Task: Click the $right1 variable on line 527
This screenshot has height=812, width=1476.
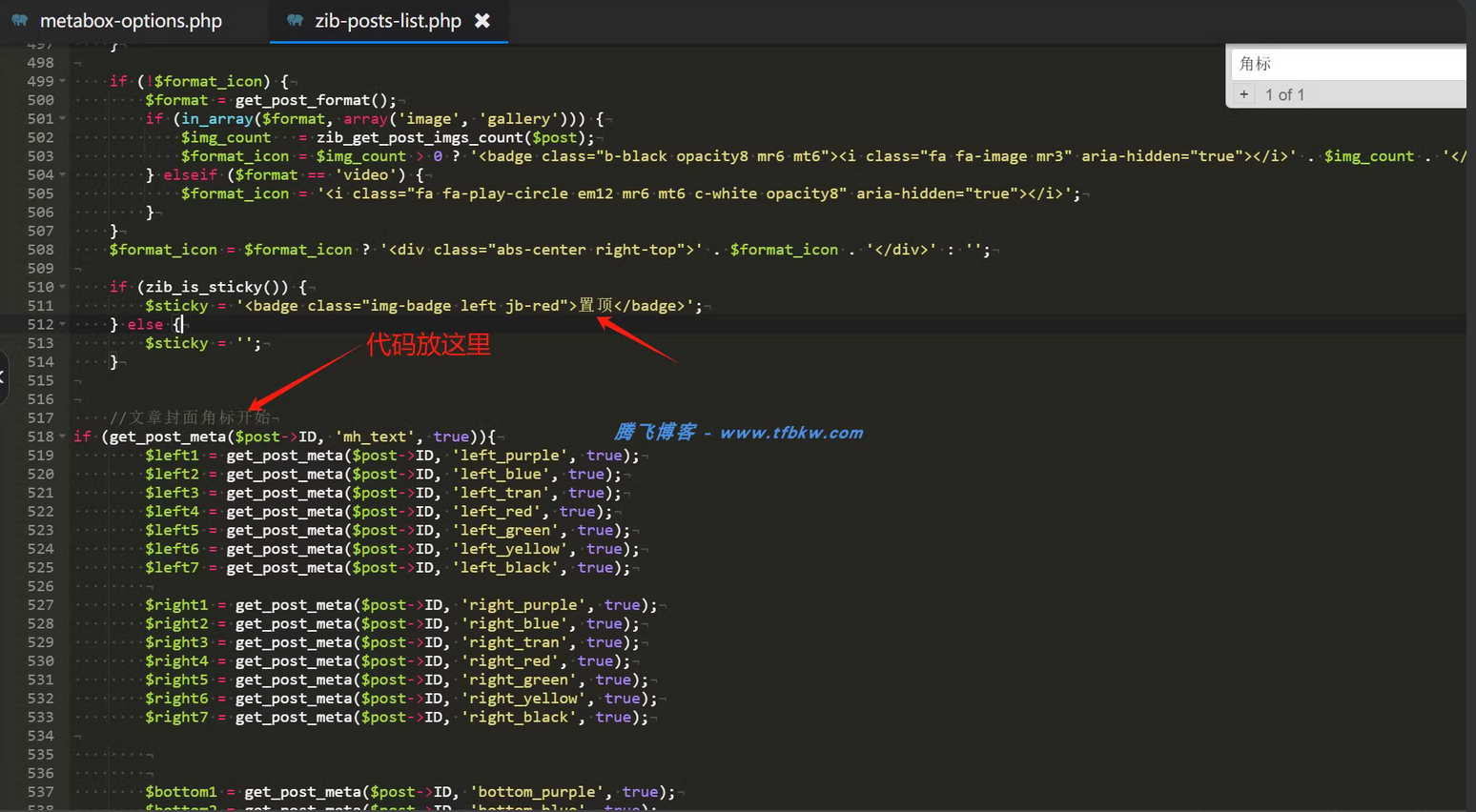Action: 176,605
